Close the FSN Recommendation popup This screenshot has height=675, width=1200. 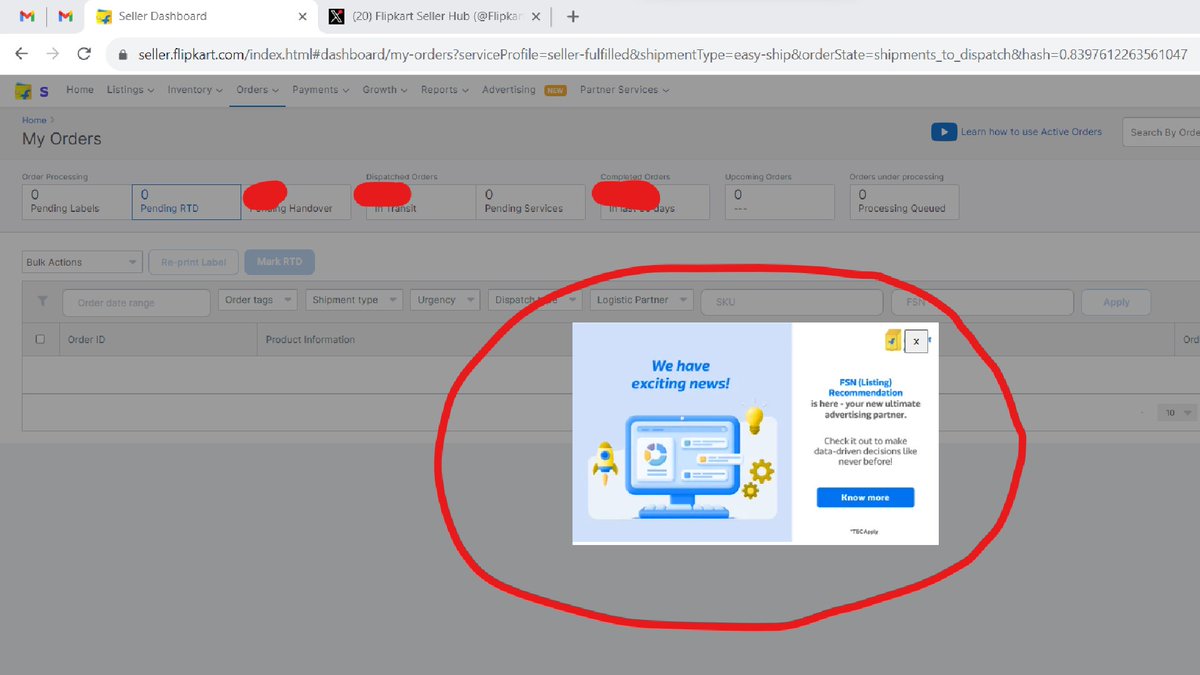pyautogui.click(x=916, y=341)
